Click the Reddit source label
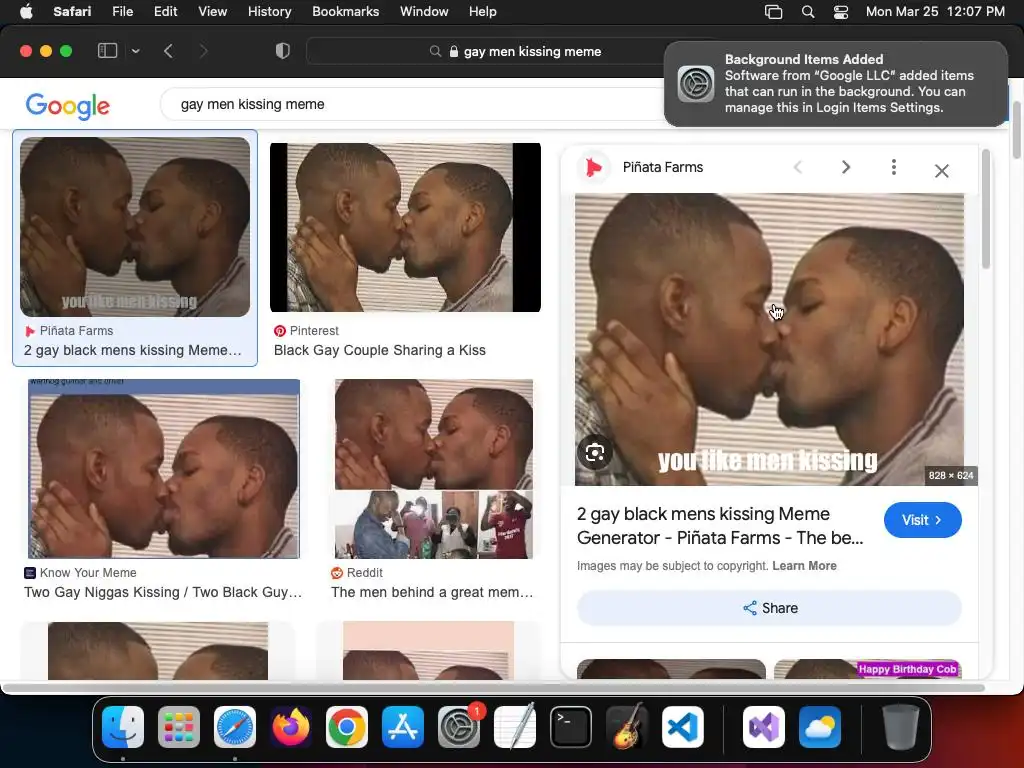1024x768 pixels. coord(357,573)
